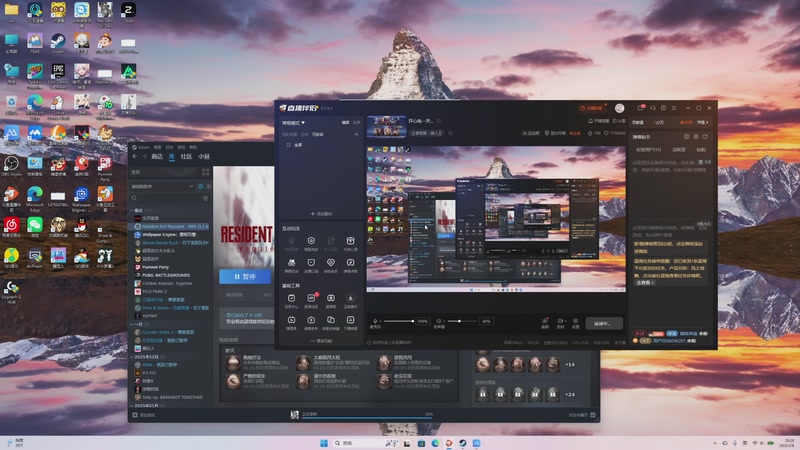The height and width of the screenshot is (450, 800).
Task: Open the basic tools icon with red badge
Action: pyautogui.click(x=311, y=298)
